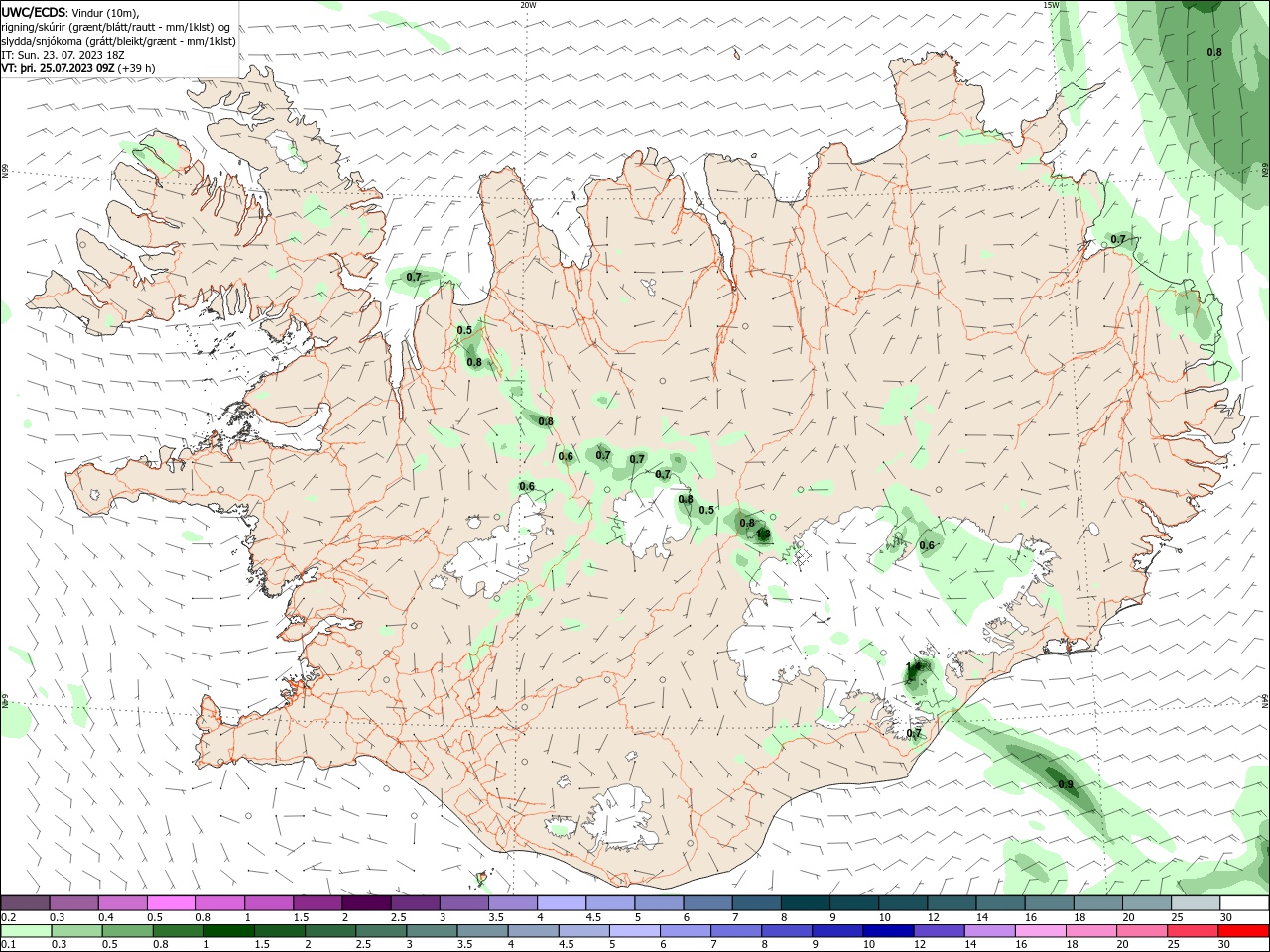1270x952 pixels.
Task: Click the '20W' longitude label
Action: point(528,5)
